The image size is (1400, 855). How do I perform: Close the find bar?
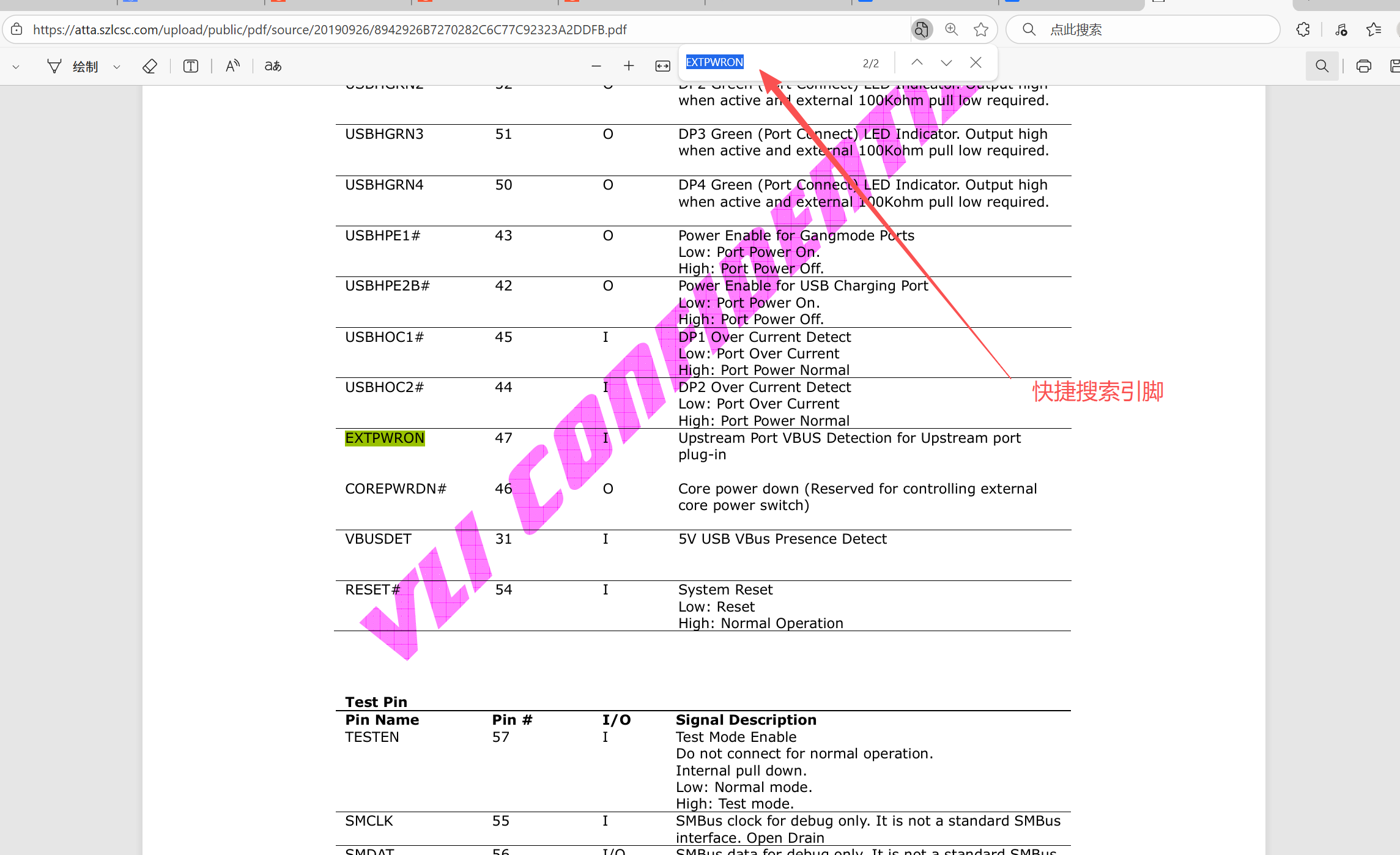(976, 62)
